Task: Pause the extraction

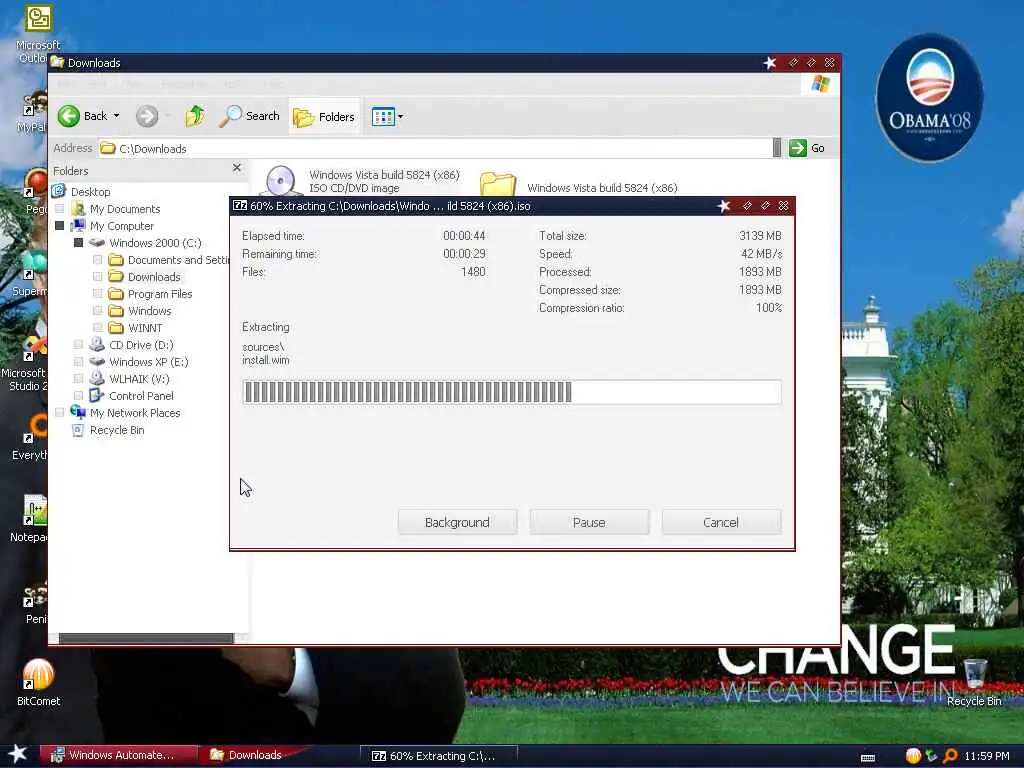Action: [589, 522]
